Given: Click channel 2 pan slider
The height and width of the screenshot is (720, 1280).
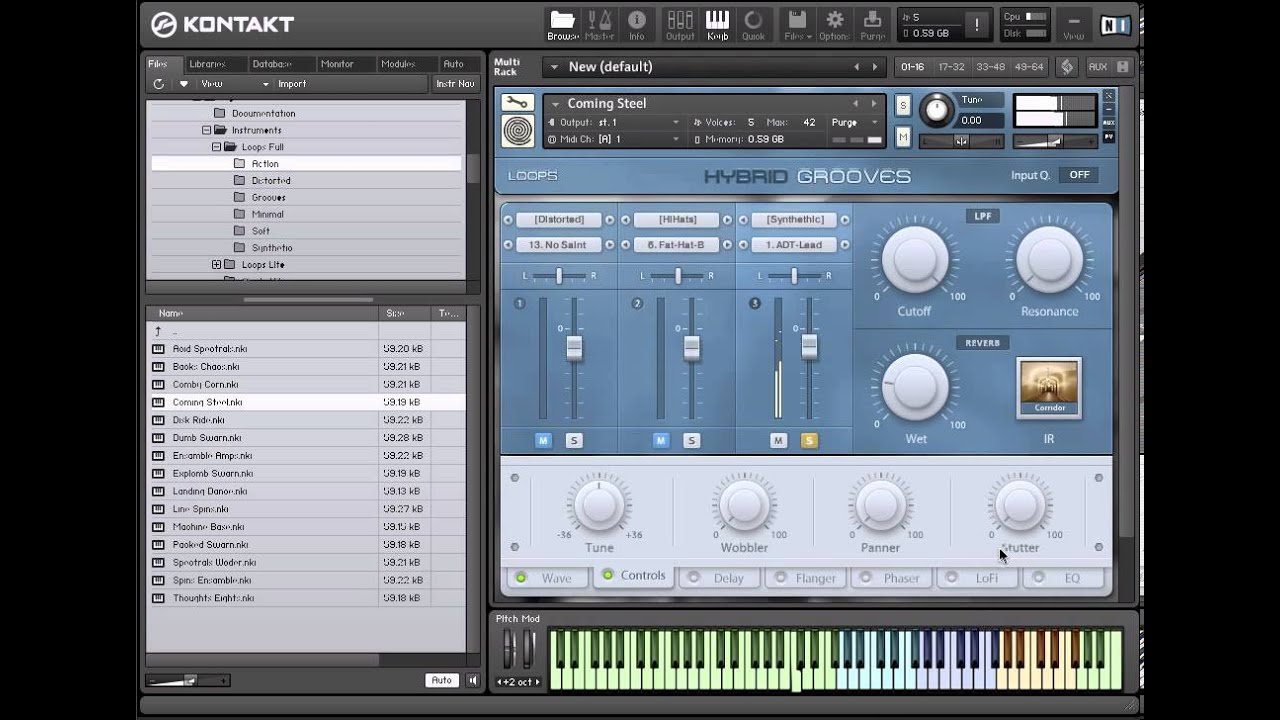Looking at the screenshot, I should [x=677, y=275].
